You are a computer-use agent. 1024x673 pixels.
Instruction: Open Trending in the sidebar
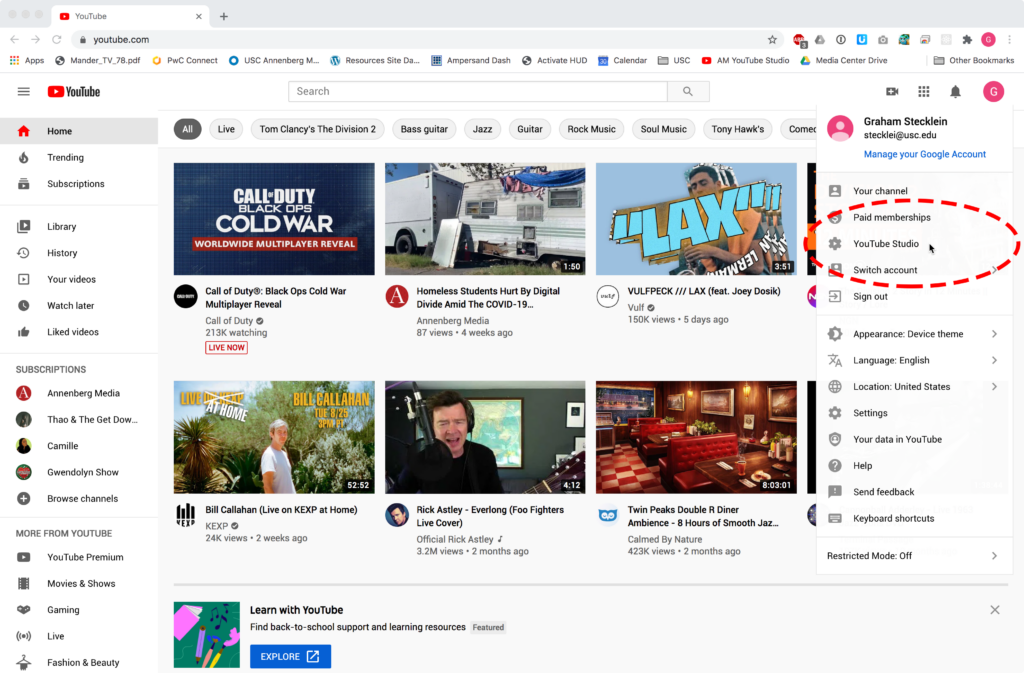tap(65, 158)
